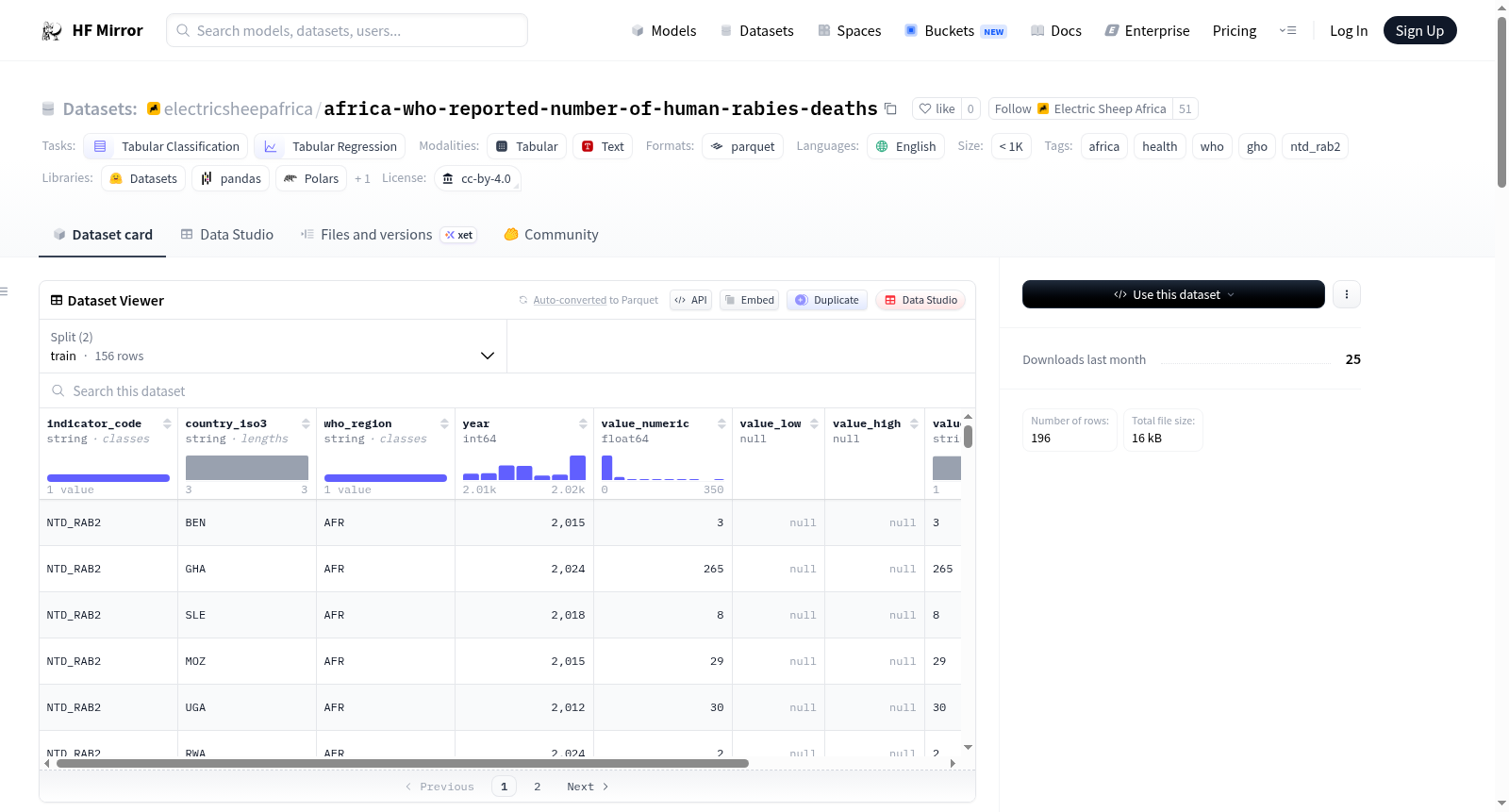Click the API button
Viewport: 1509px width, 812px height.
pos(691,300)
